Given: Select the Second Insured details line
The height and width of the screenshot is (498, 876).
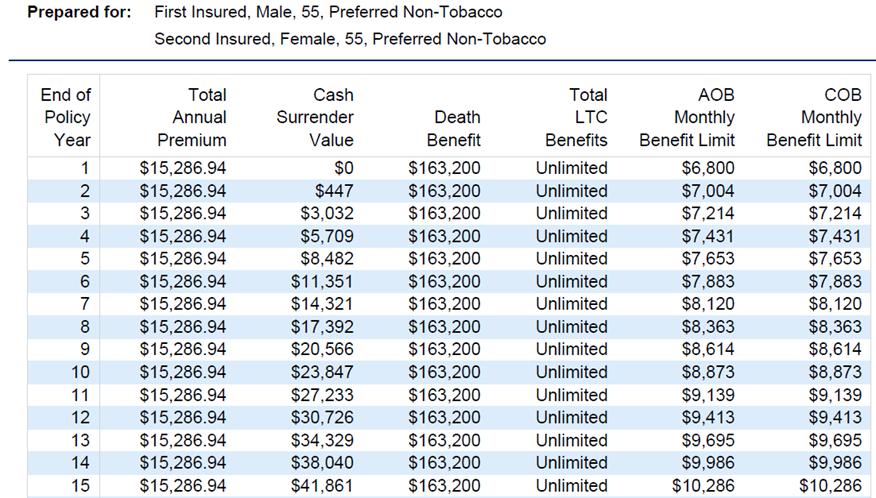Looking at the screenshot, I should 350,39.
